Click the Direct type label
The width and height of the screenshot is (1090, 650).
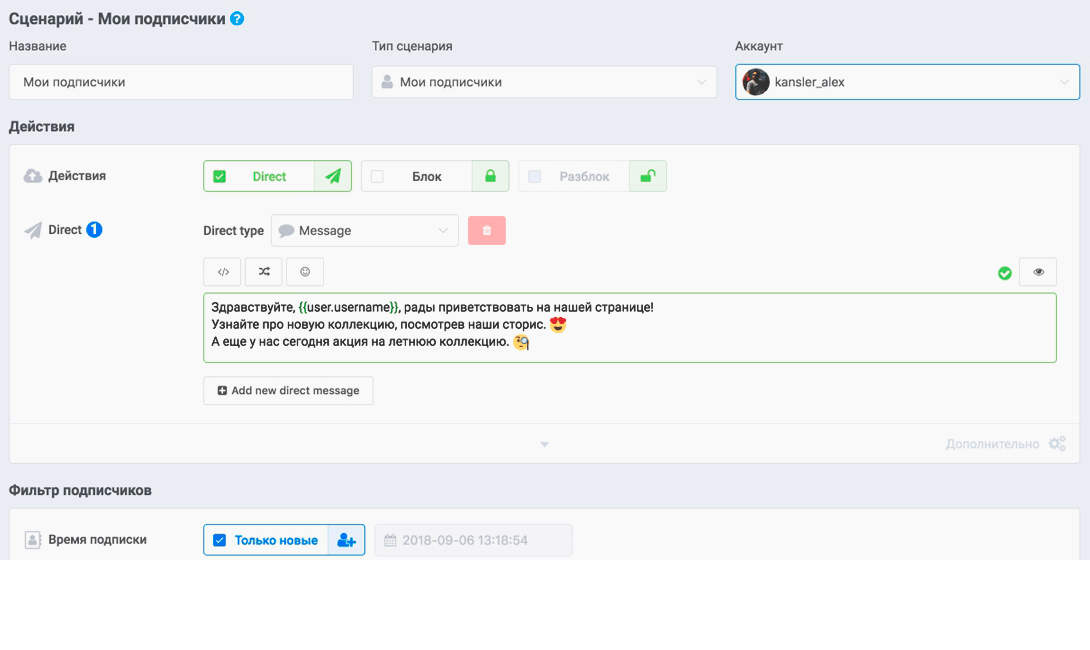coord(234,231)
